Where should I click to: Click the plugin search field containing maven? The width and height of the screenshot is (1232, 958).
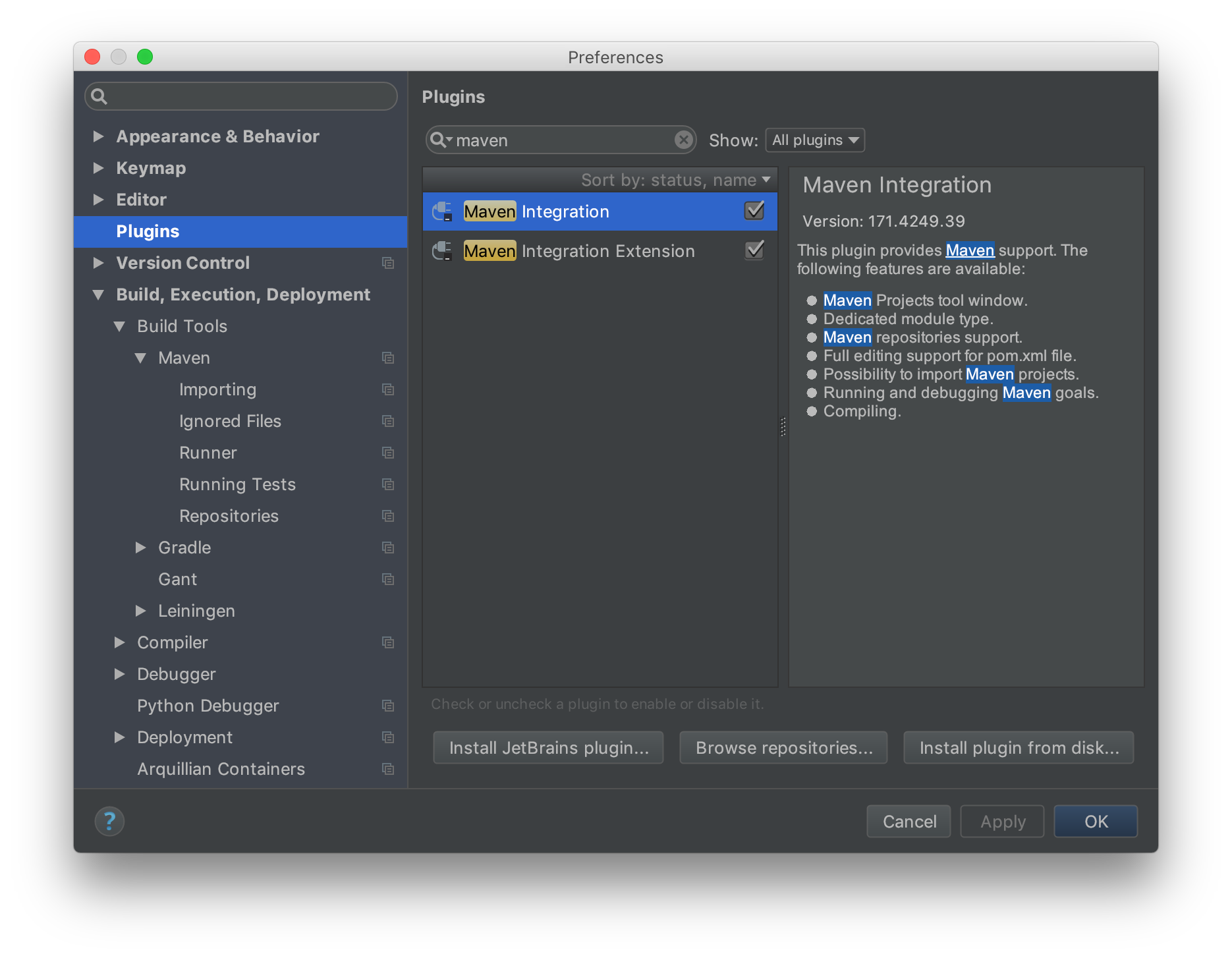(560, 140)
